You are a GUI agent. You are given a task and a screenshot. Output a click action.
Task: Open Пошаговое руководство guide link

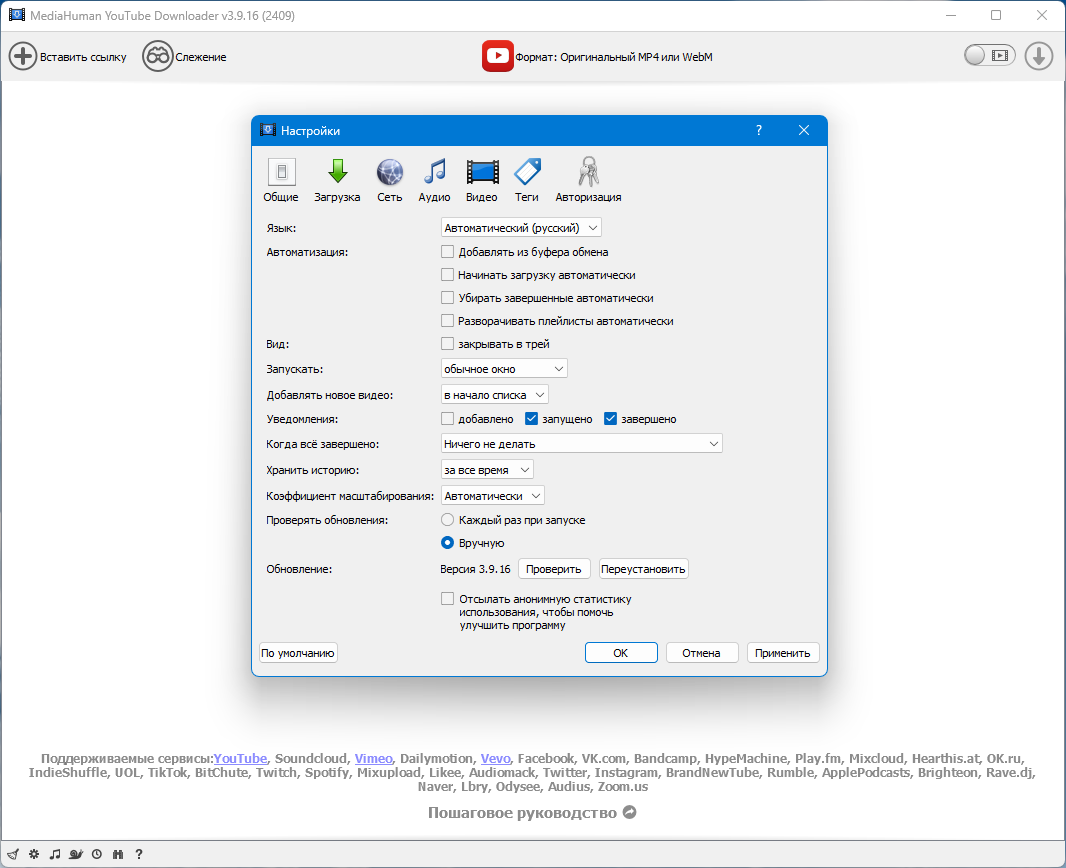(522, 813)
